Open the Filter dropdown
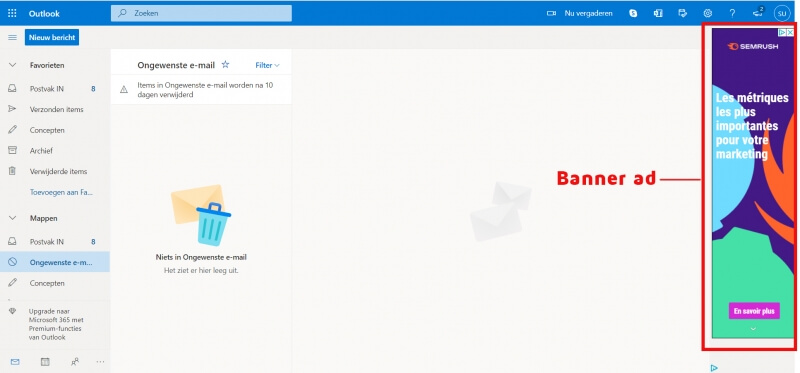 (267, 65)
